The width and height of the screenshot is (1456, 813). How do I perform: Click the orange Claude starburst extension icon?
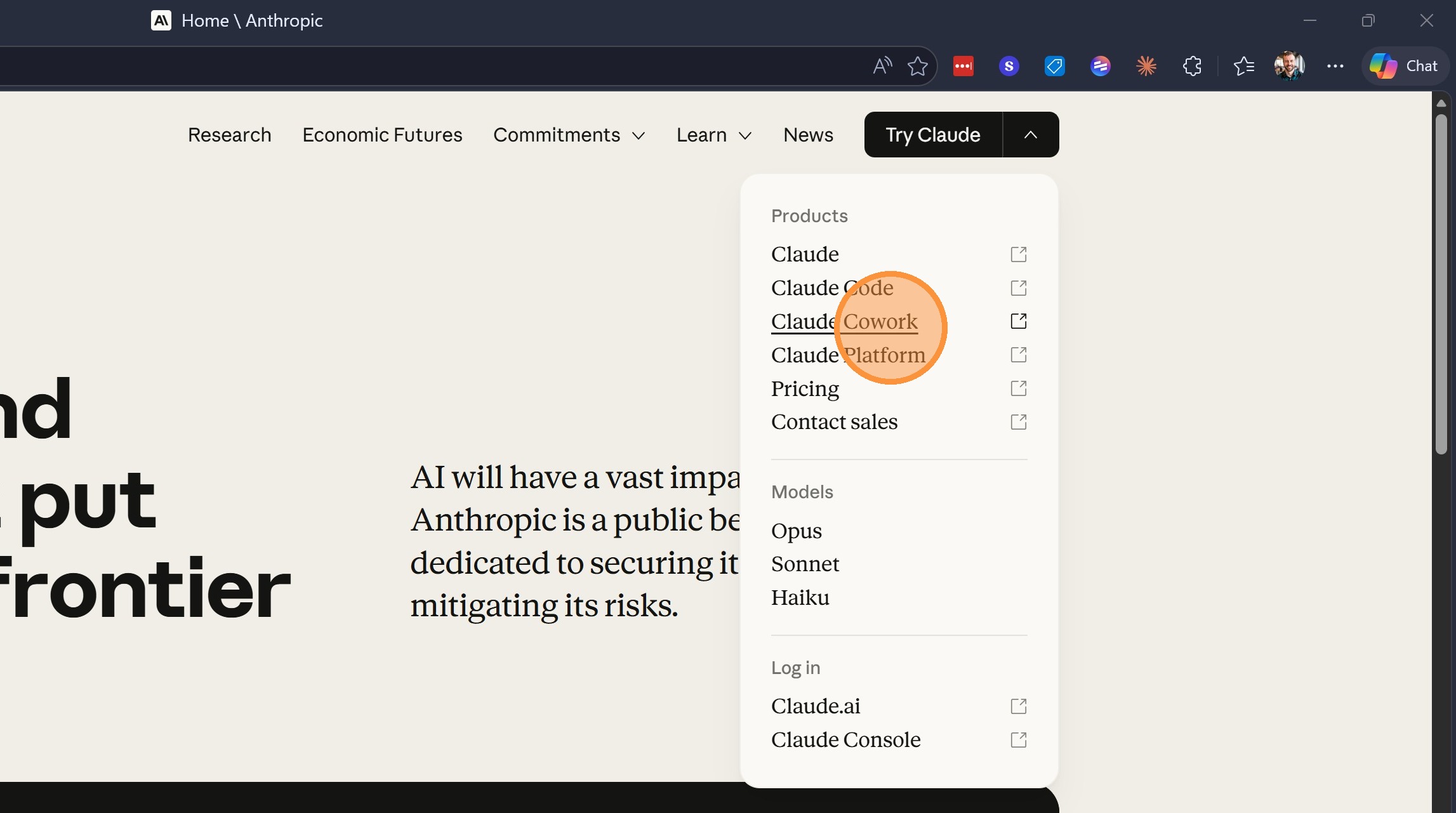pyautogui.click(x=1146, y=66)
